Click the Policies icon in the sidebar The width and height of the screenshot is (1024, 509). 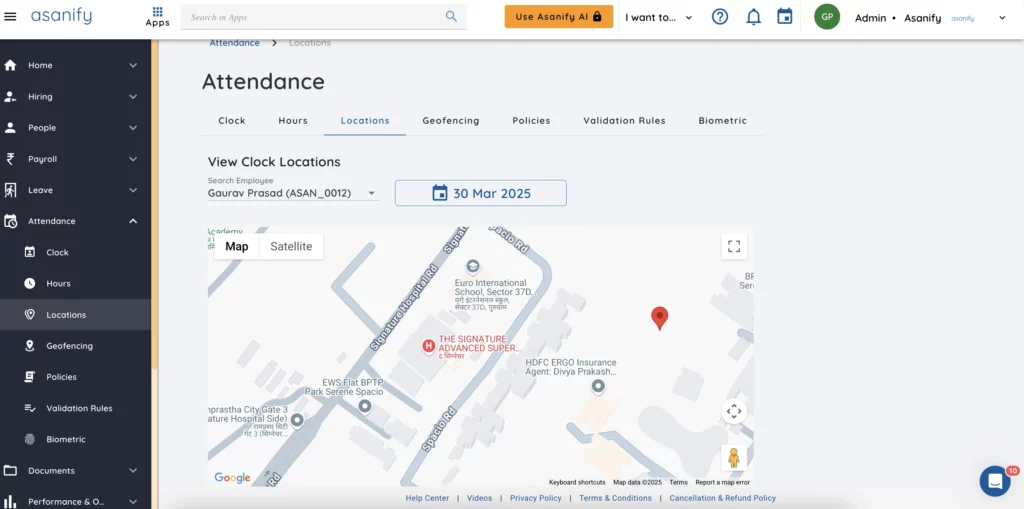pyautogui.click(x=29, y=377)
